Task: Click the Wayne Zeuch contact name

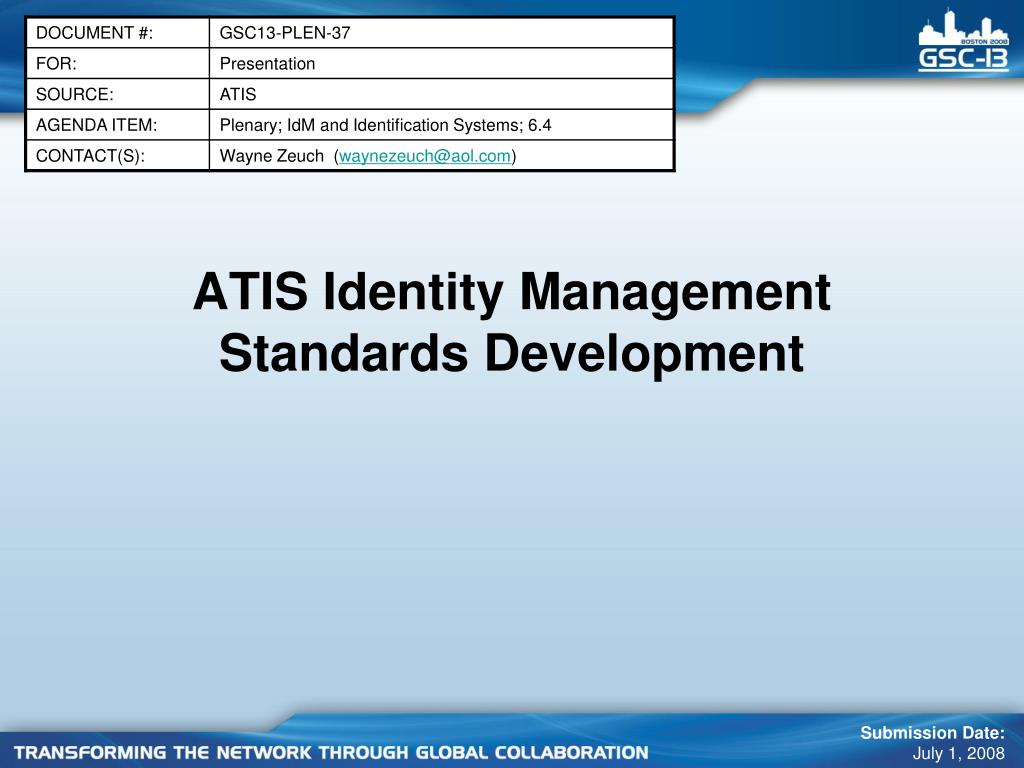Action: point(272,156)
